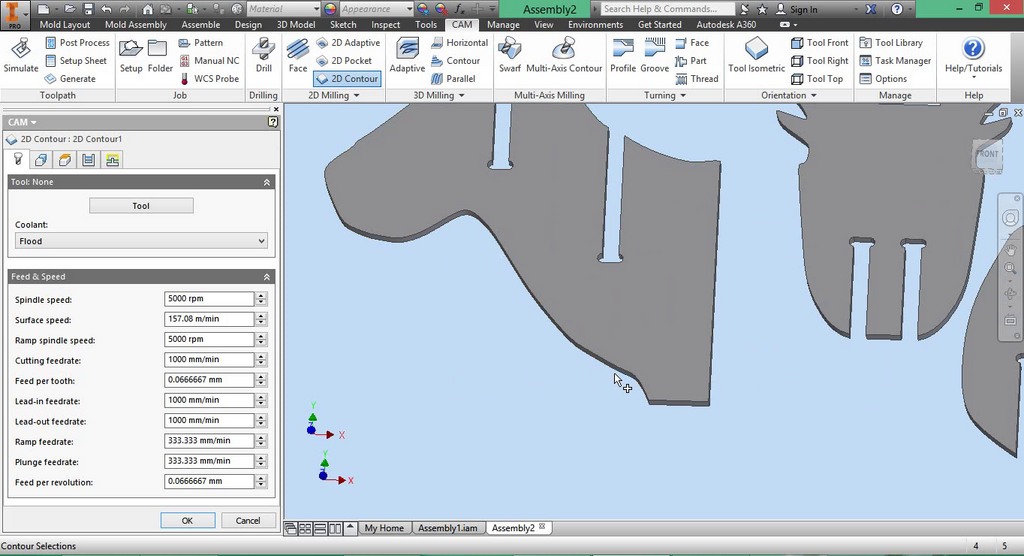Click the Tool selection button
The image size is (1024, 556).
(141, 206)
